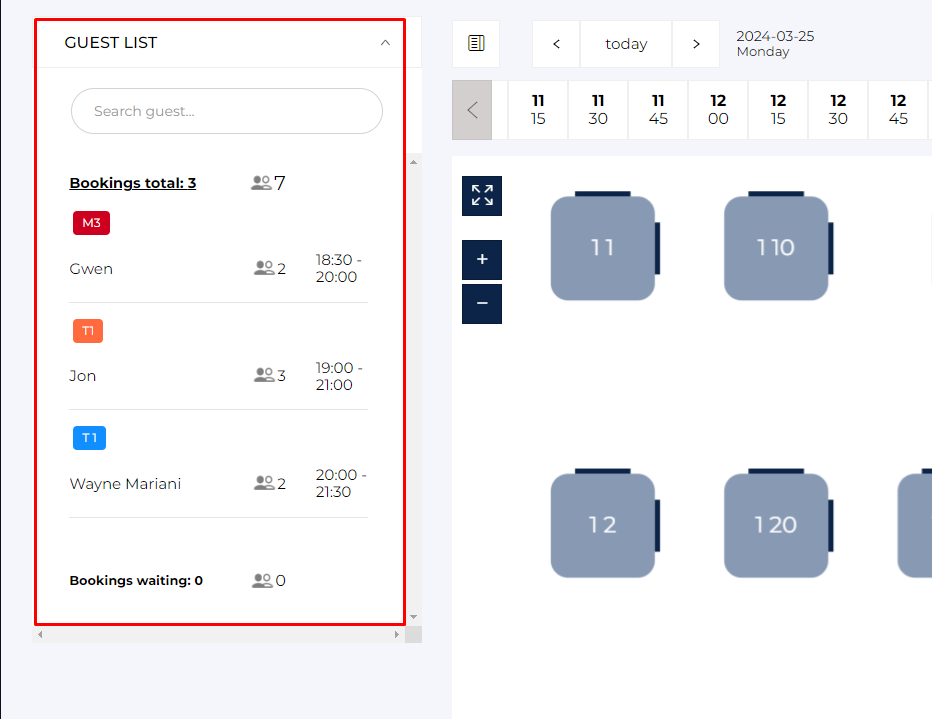Collapse the Guest List panel
The width and height of the screenshot is (932, 719).
[385, 43]
